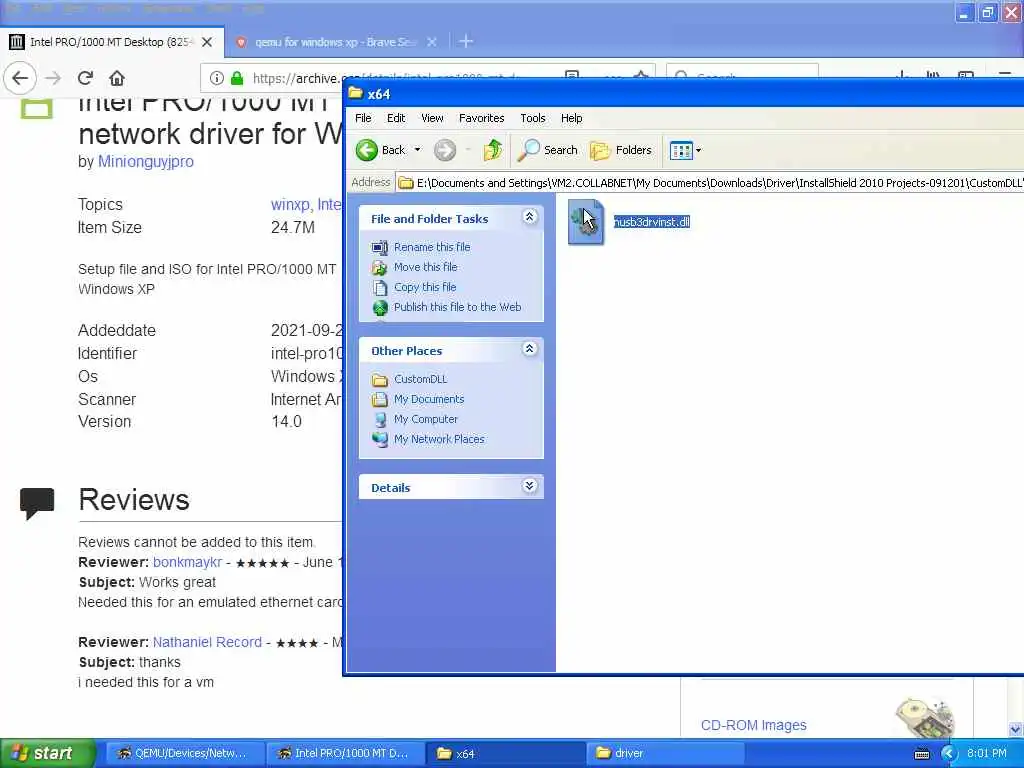Open the Help menu in x64 window
The width and height of the screenshot is (1024, 768).
click(571, 118)
